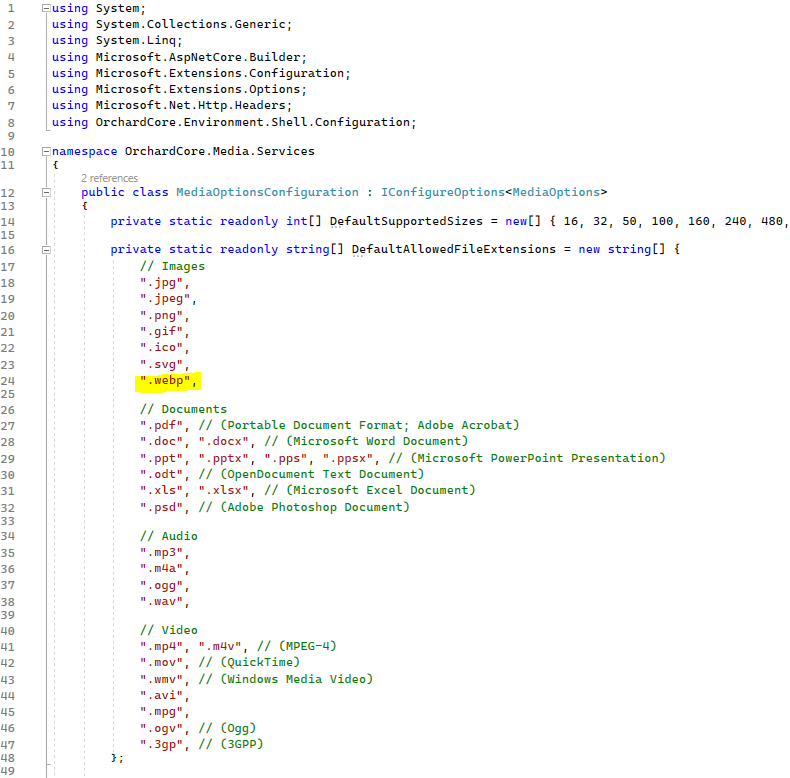This screenshot has height=778, width=790.
Task: Click the '(Microsoft PowerPoint Presentation)' comment
Action: click(x=538, y=458)
